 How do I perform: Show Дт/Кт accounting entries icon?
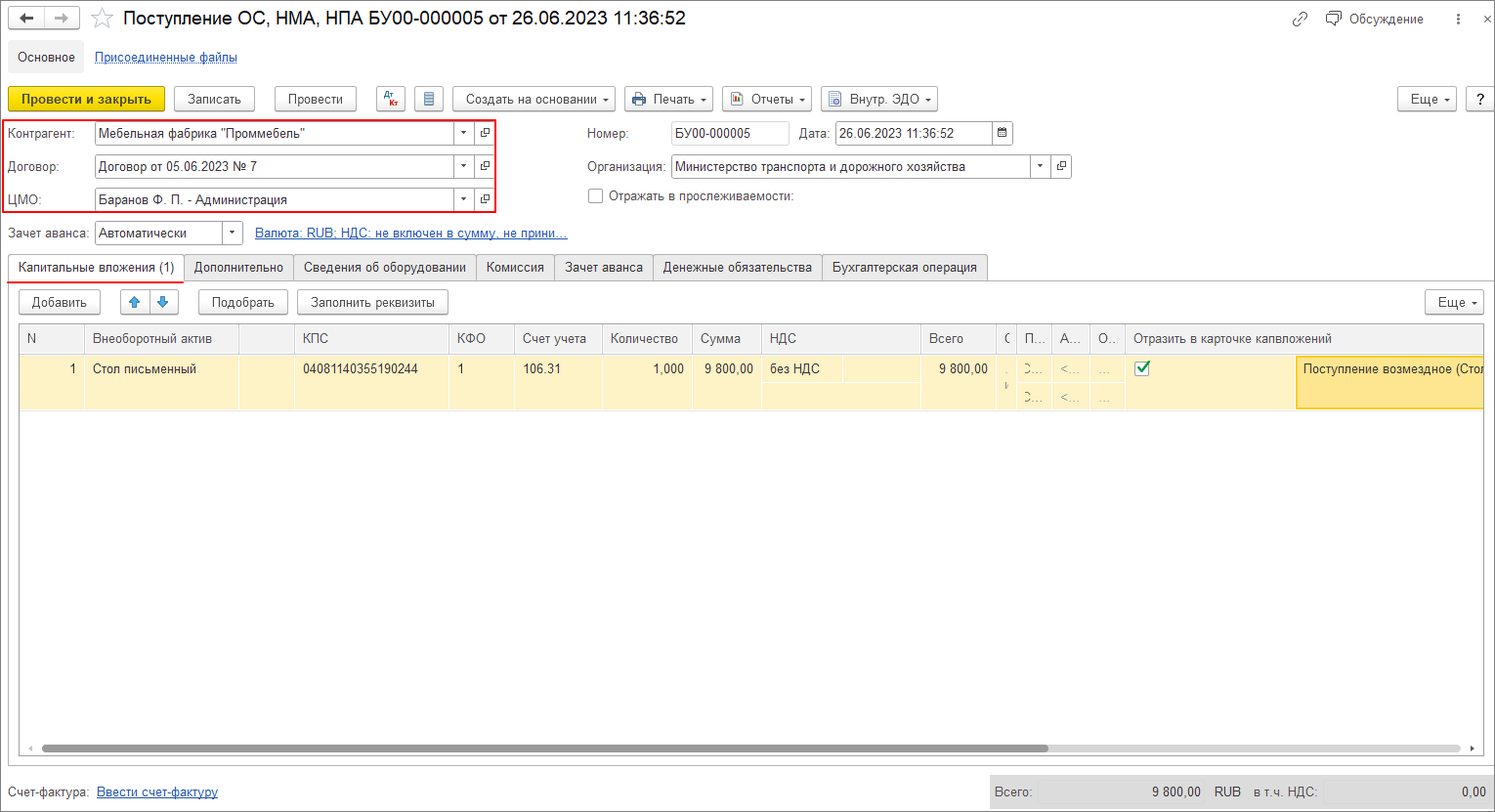pos(391,99)
